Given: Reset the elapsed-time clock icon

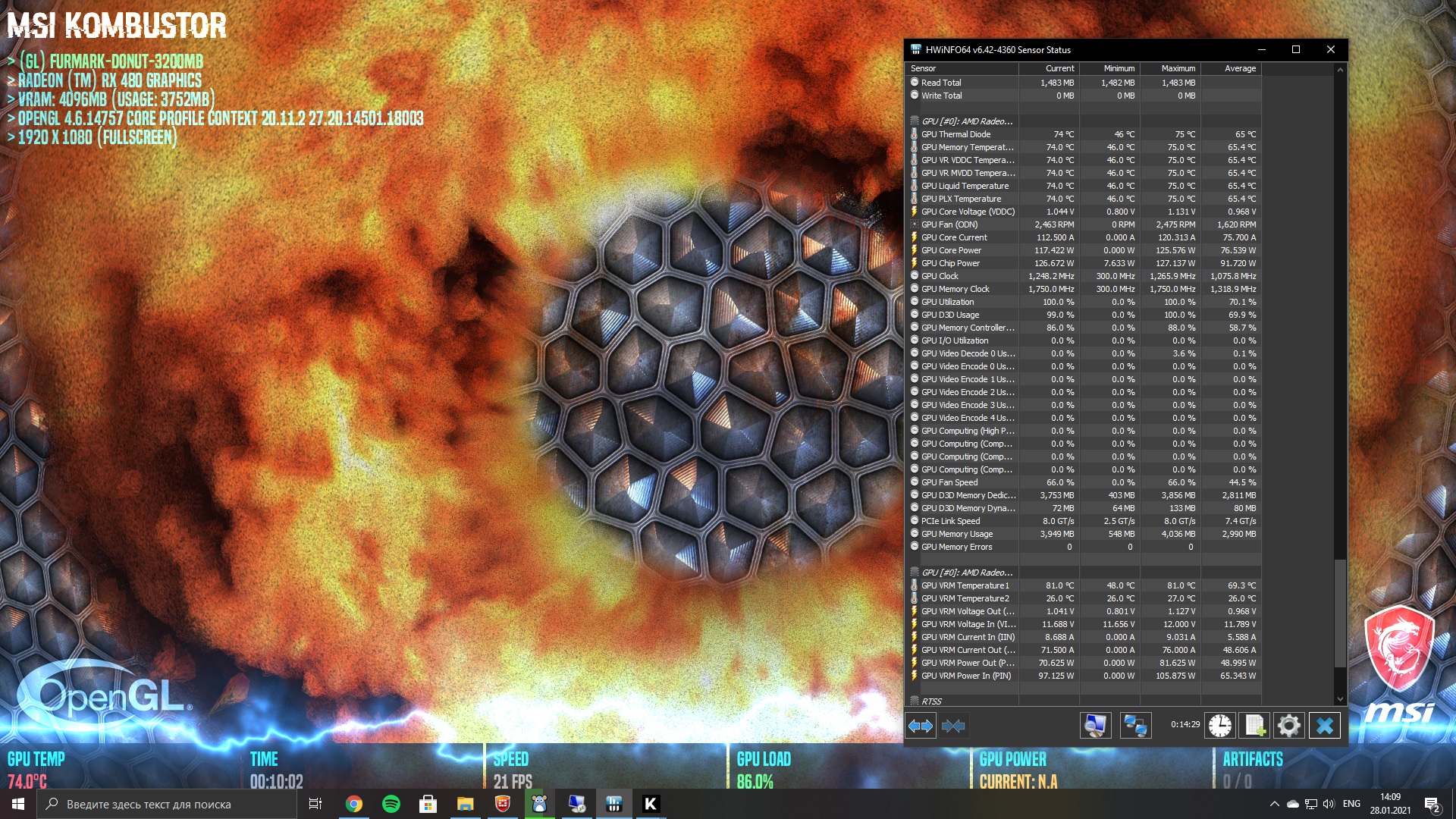Looking at the screenshot, I should (x=1219, y=726).
